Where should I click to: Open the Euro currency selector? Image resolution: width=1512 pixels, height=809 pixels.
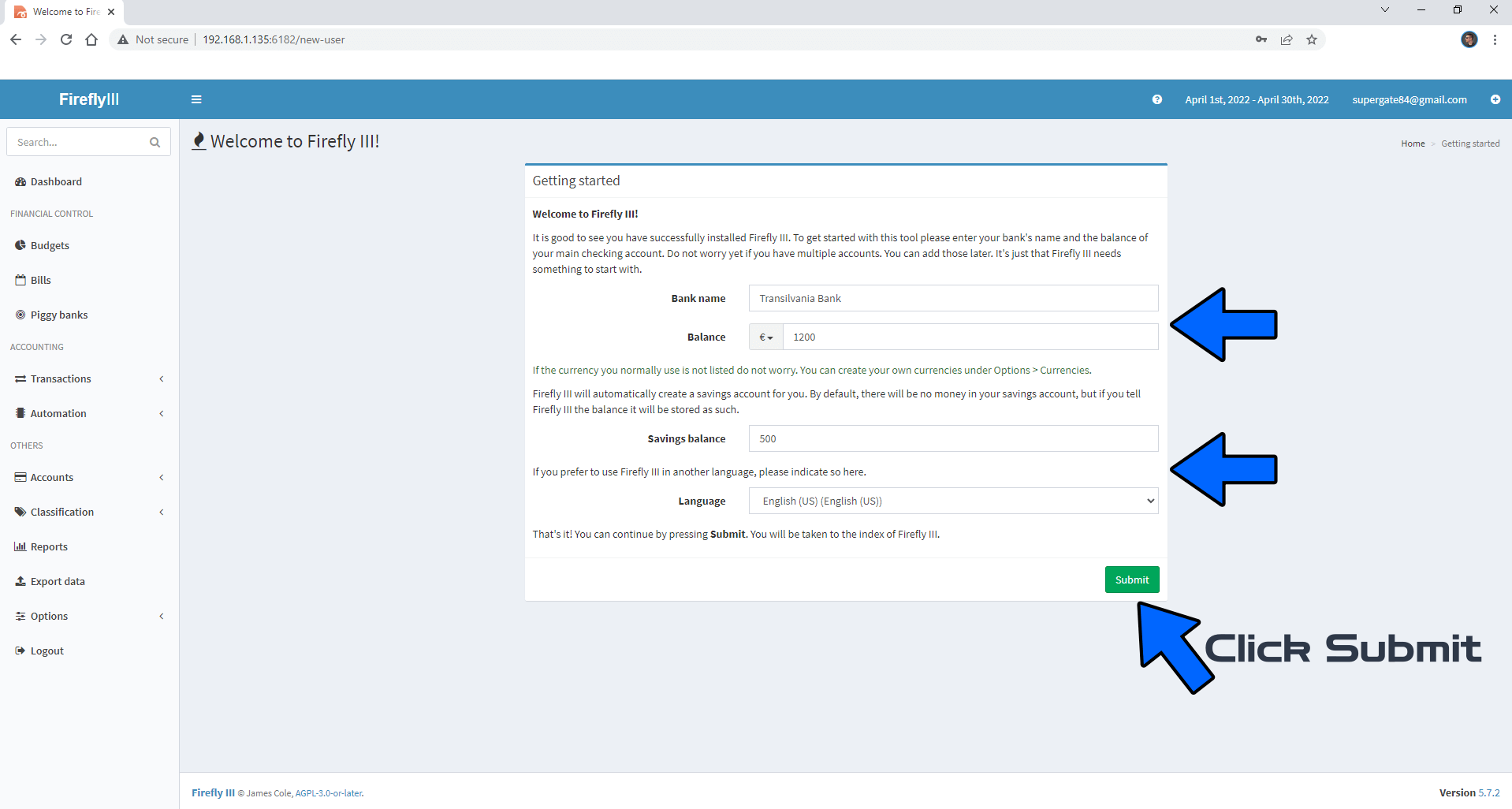[x=764, y=337]
